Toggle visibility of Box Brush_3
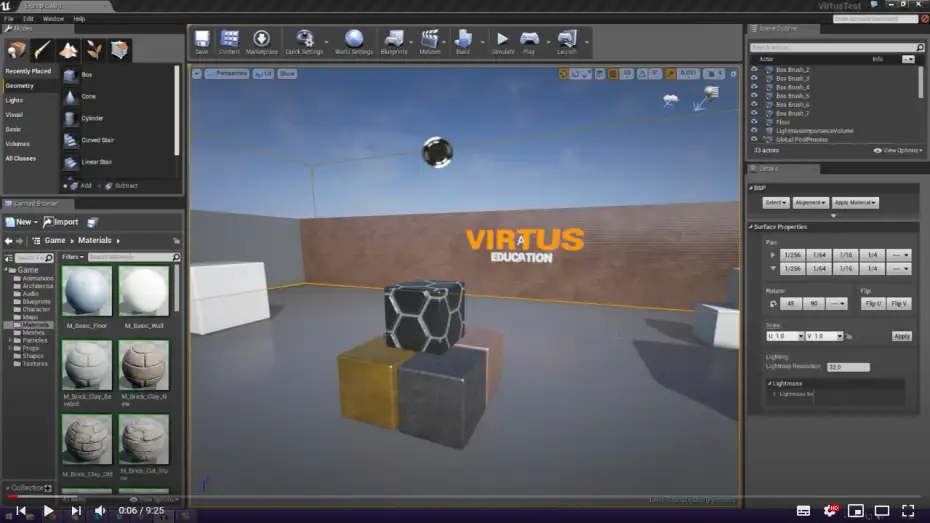This screenshot has width=930, height=523. coord(754,78)
